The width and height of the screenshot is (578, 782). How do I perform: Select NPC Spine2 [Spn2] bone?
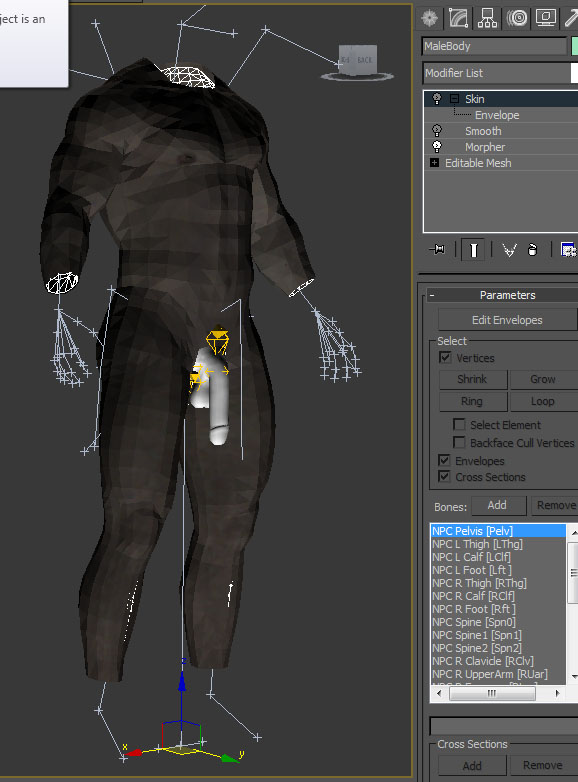click(498, 648)
